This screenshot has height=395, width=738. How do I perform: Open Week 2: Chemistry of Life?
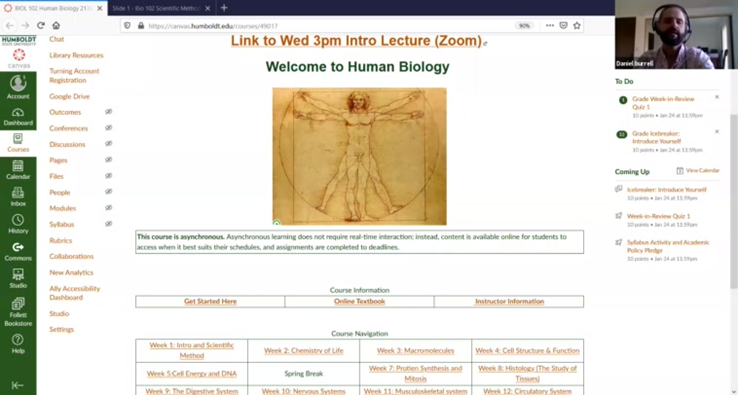pyautogui.click(x=304, y=351)
